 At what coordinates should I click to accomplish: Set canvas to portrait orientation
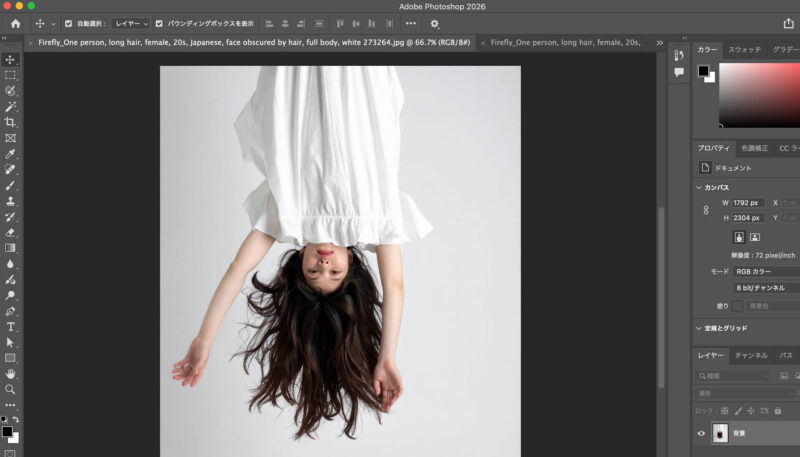(739, 237)
